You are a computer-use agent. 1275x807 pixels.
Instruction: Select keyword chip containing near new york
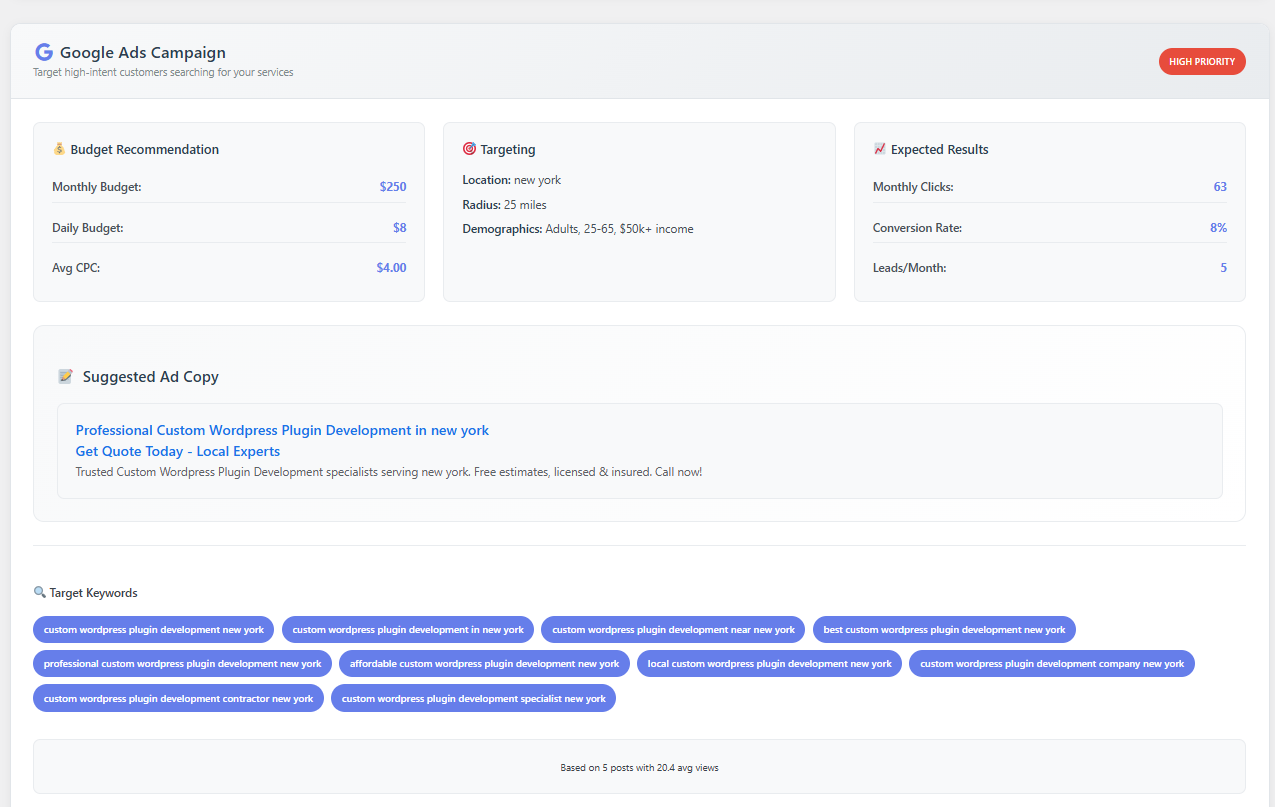pos(673,630)
